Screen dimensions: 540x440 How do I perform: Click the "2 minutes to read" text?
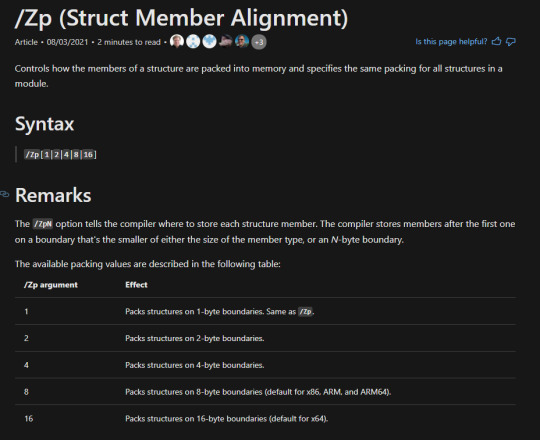tap(129, 42)
